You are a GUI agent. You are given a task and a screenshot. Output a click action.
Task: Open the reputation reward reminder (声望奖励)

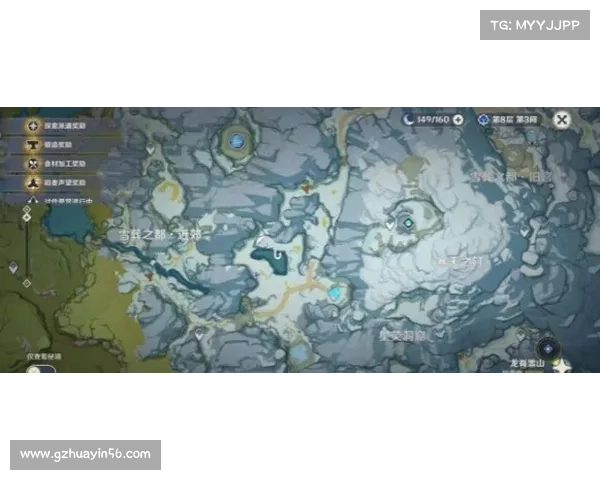pos(57,183)
